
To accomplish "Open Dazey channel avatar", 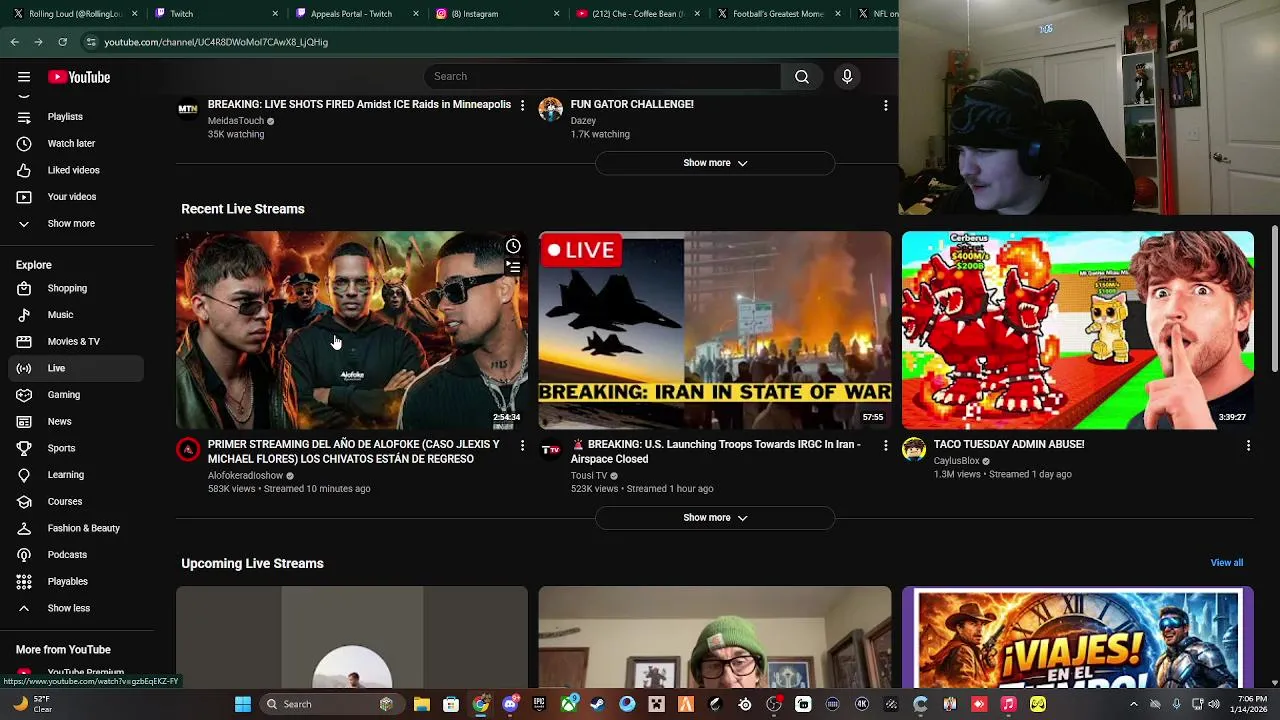I will tap(551, 109).
